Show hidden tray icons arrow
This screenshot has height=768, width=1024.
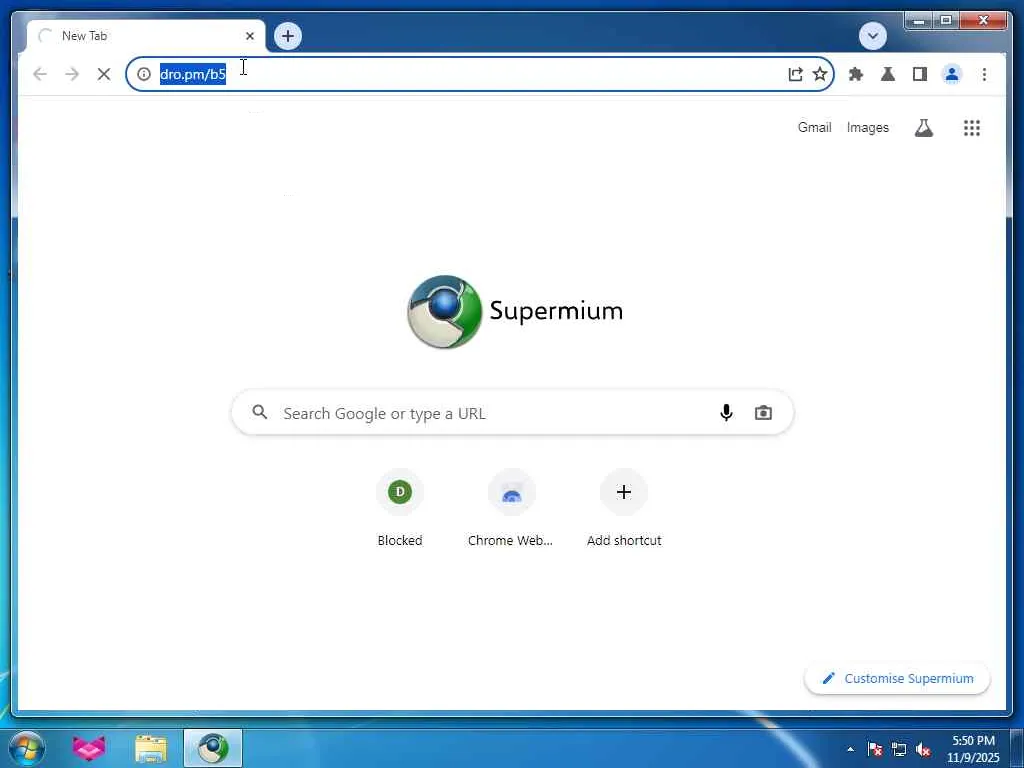[850, 749]
